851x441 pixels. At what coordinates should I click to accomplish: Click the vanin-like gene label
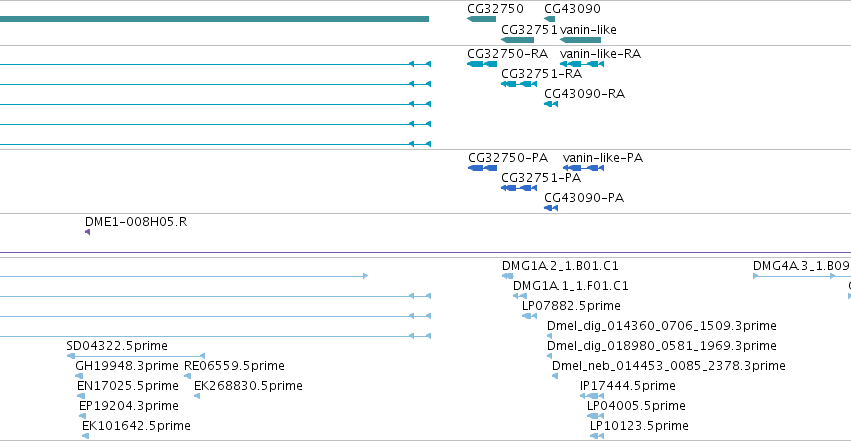(588, 29)
